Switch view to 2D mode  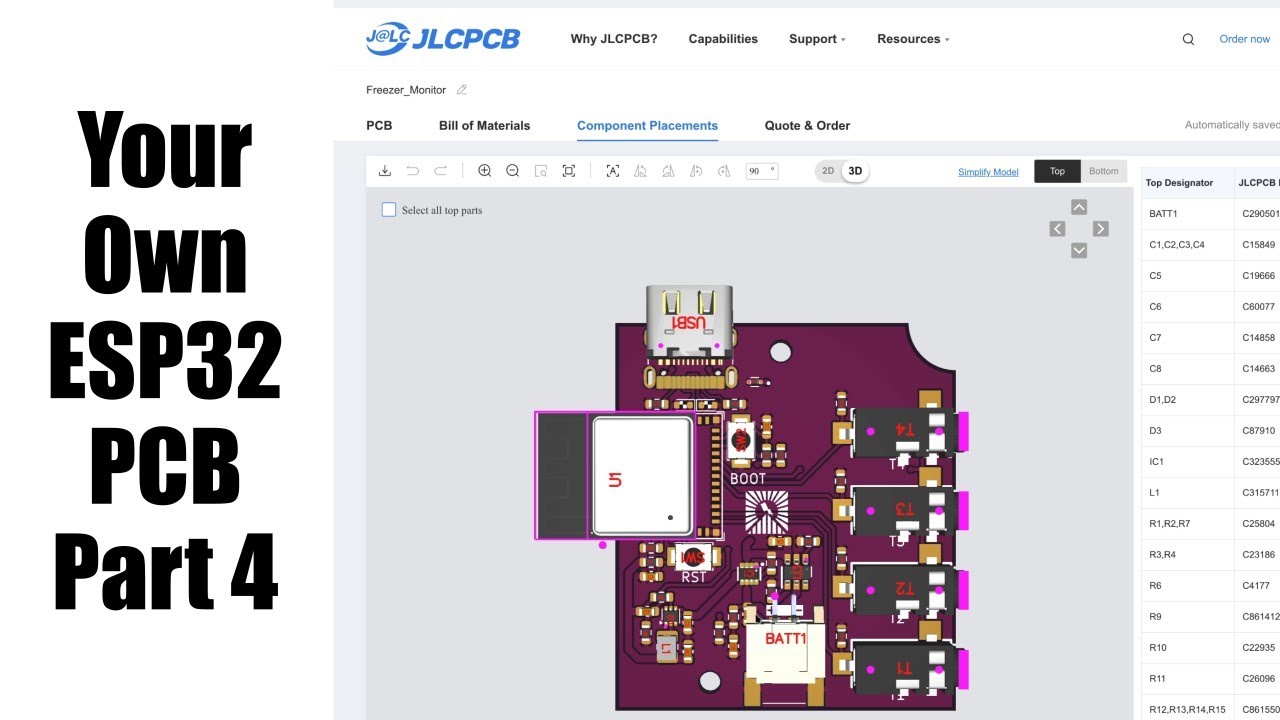point(828,171)
